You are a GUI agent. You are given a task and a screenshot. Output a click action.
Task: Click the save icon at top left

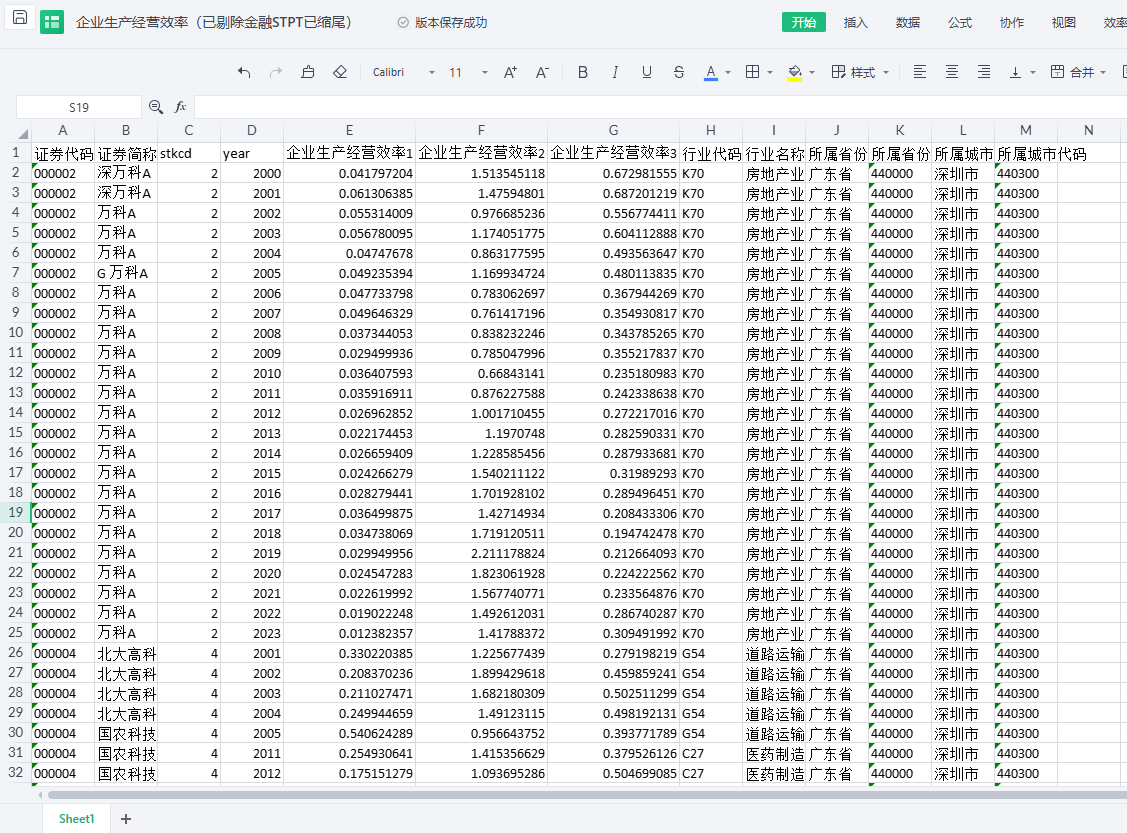[x=20, y=19]
